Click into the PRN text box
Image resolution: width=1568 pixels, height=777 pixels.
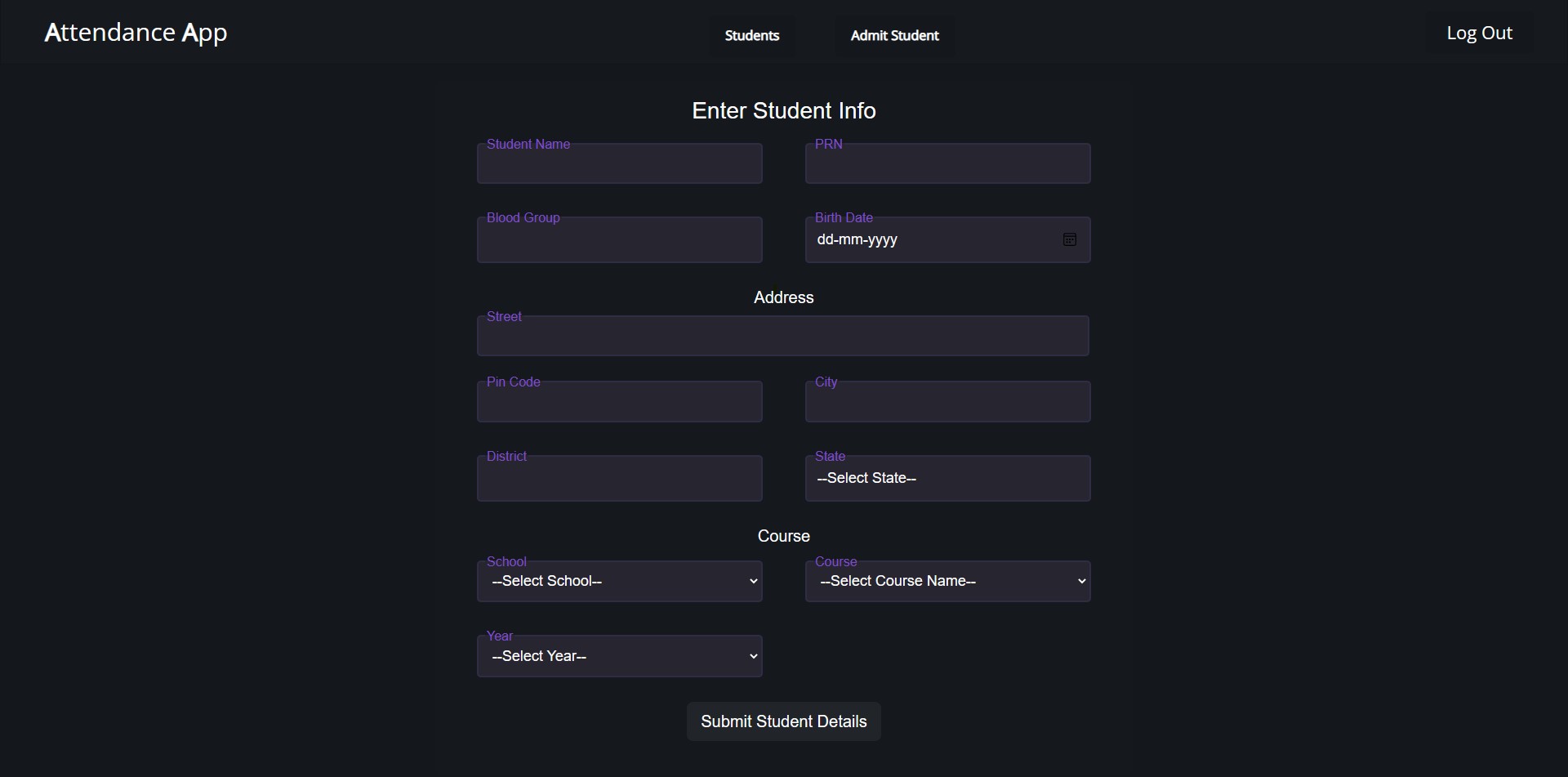(947, 163)
